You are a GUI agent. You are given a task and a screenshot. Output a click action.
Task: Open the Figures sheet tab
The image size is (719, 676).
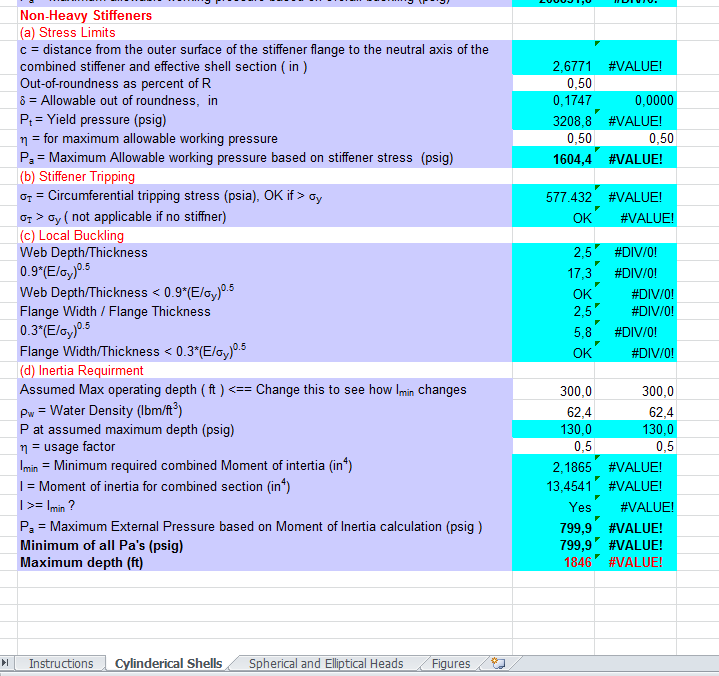(x=451, y=664)
